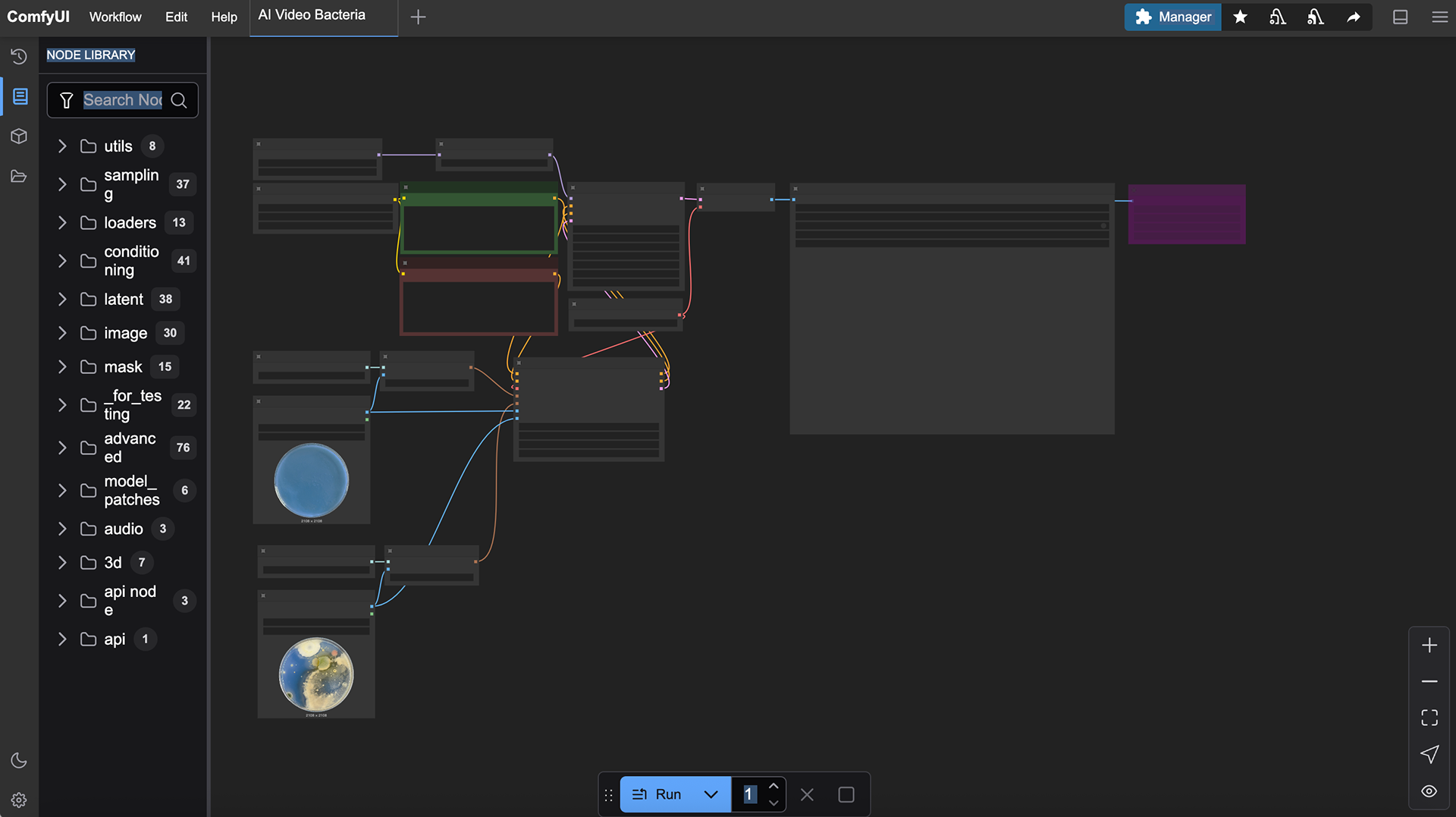Toggle dark theme moon icon
The height and width of the screenshot is (817, 1456).
19,760
